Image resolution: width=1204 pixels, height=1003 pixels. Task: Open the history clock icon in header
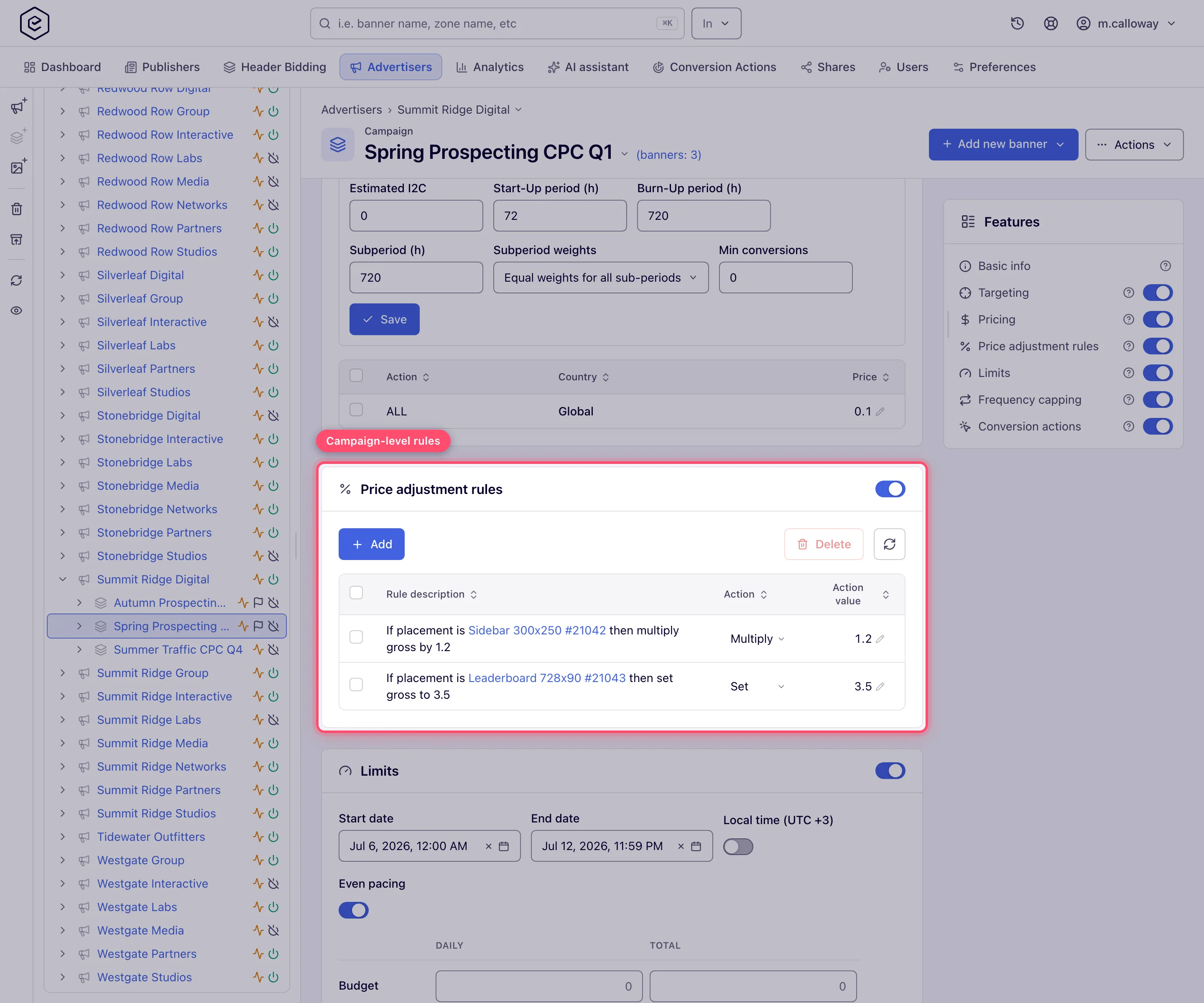(1017, 23)
